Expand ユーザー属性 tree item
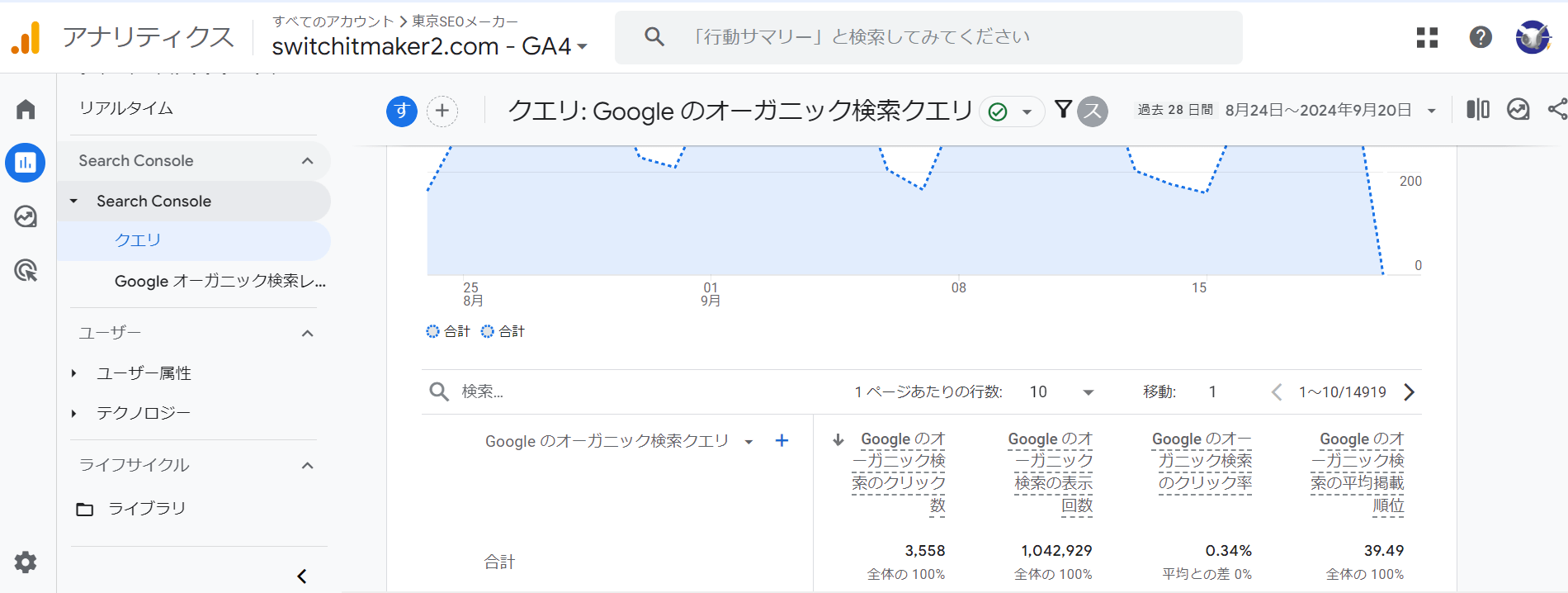Image resolution: width=1568 pixels, height=593 pixels. tap(74, 373)
